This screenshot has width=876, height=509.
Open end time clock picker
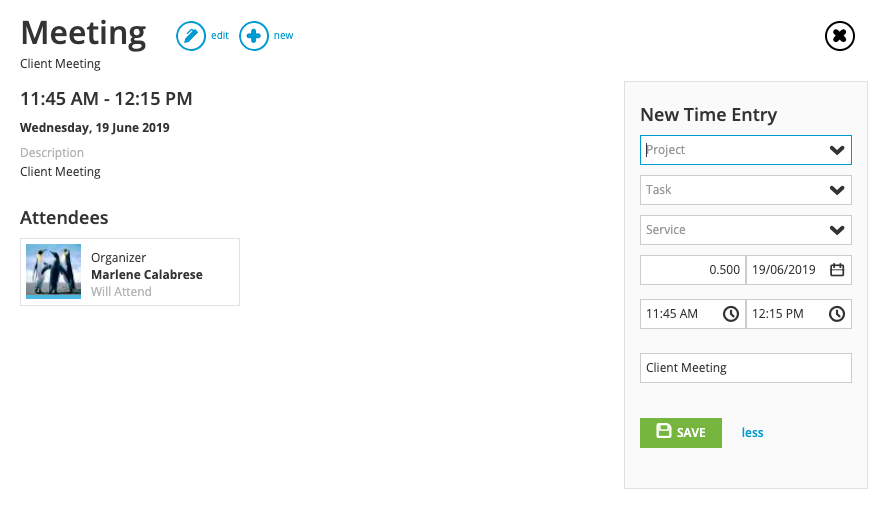click(837, 314)
